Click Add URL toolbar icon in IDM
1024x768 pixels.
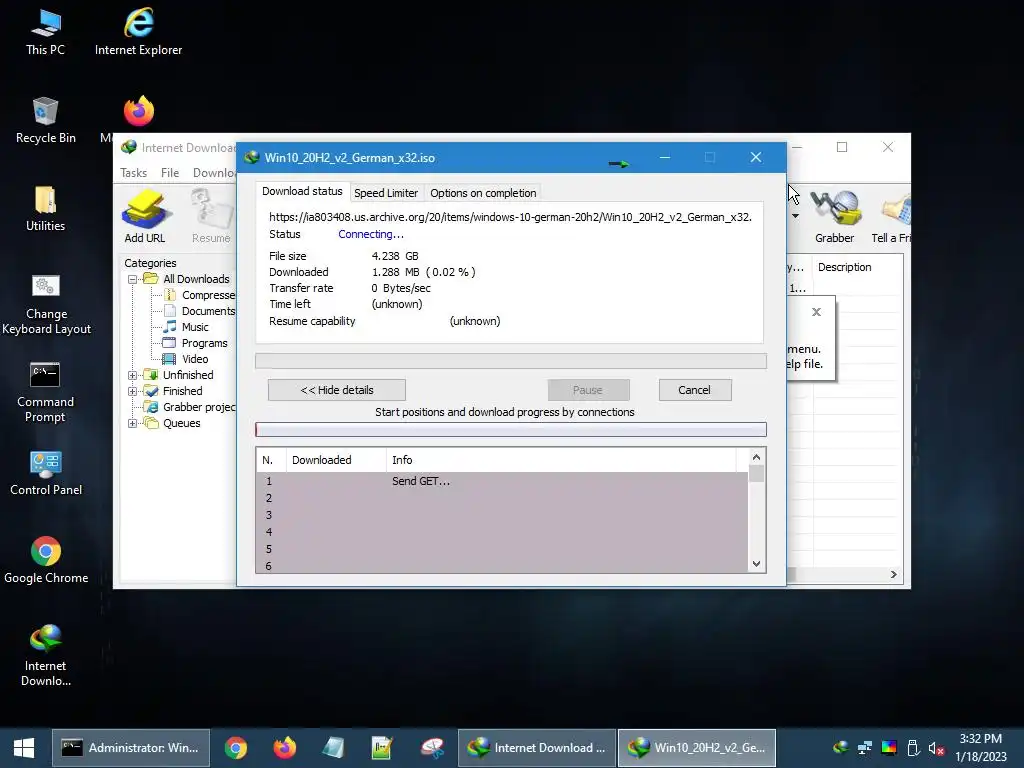pyautogui.click(x=145, y=217)
